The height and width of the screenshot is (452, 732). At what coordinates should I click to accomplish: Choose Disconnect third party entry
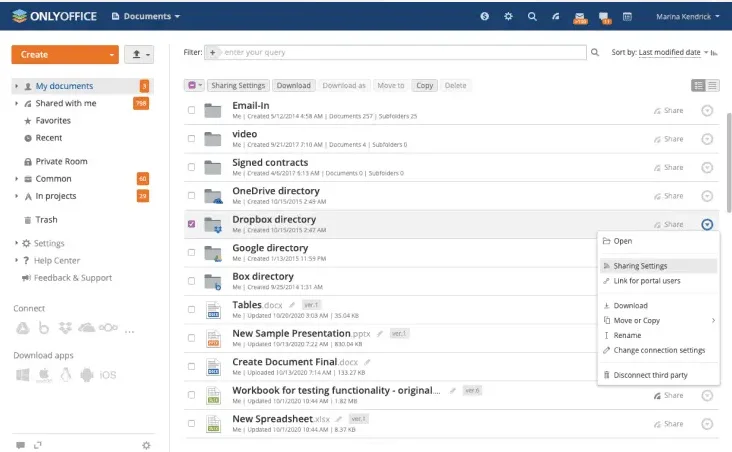pos(658,375)
